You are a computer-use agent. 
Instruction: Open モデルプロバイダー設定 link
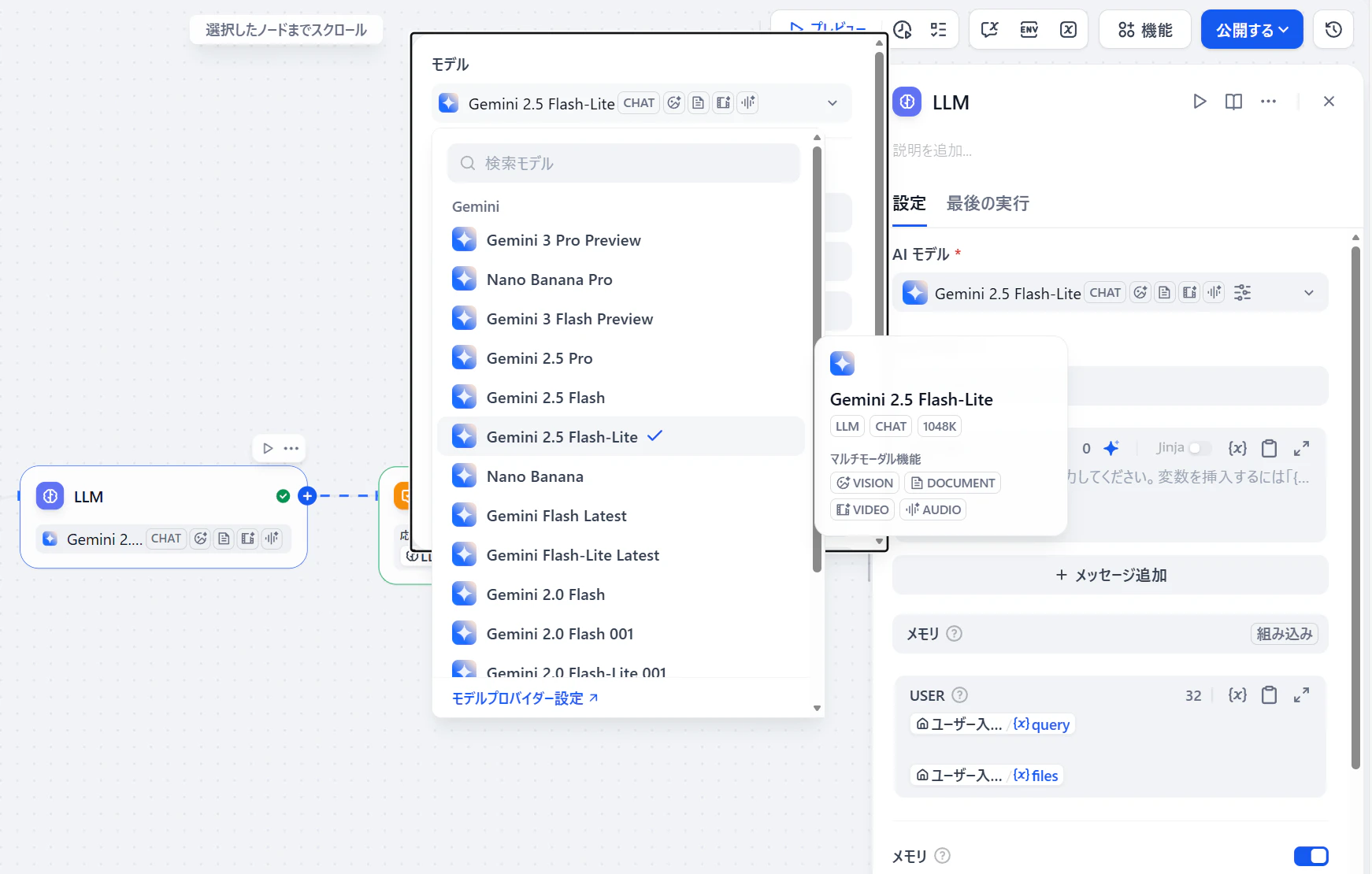[525, 698]
